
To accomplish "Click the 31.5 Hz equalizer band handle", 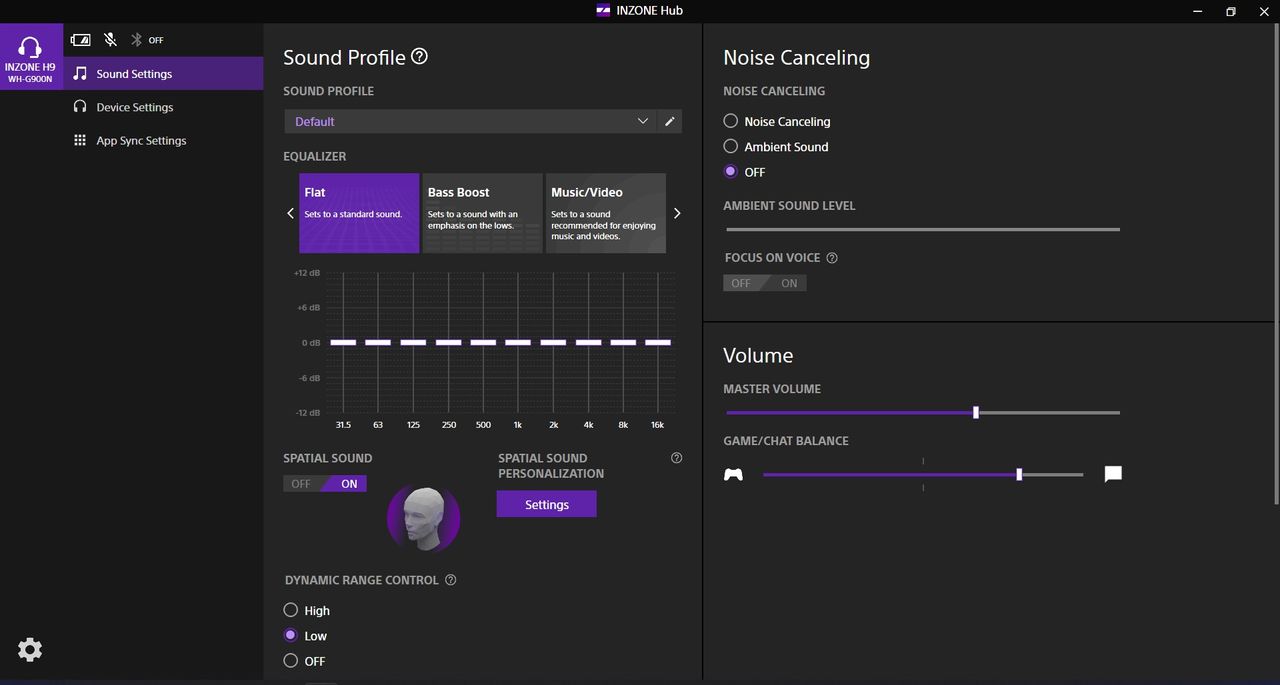I will click(343, 342).
